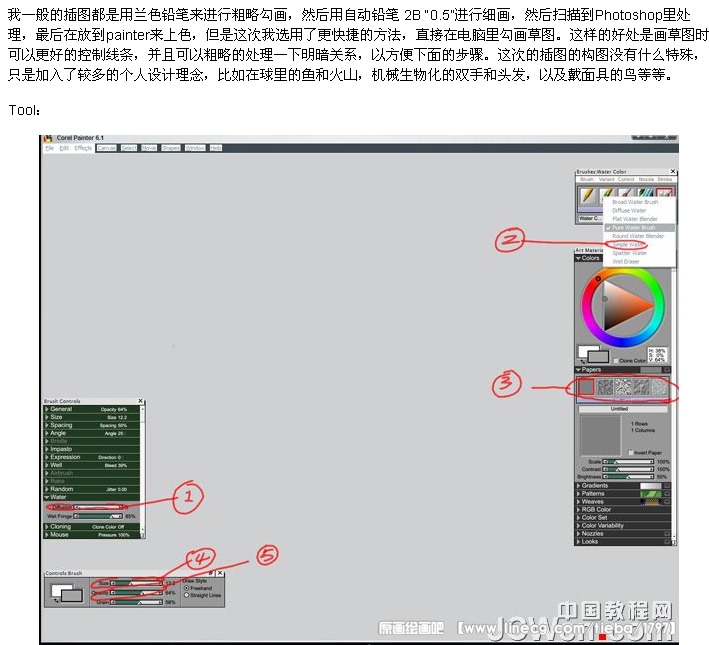Click the Wet Fringe slider

click(x=98, y=516)
